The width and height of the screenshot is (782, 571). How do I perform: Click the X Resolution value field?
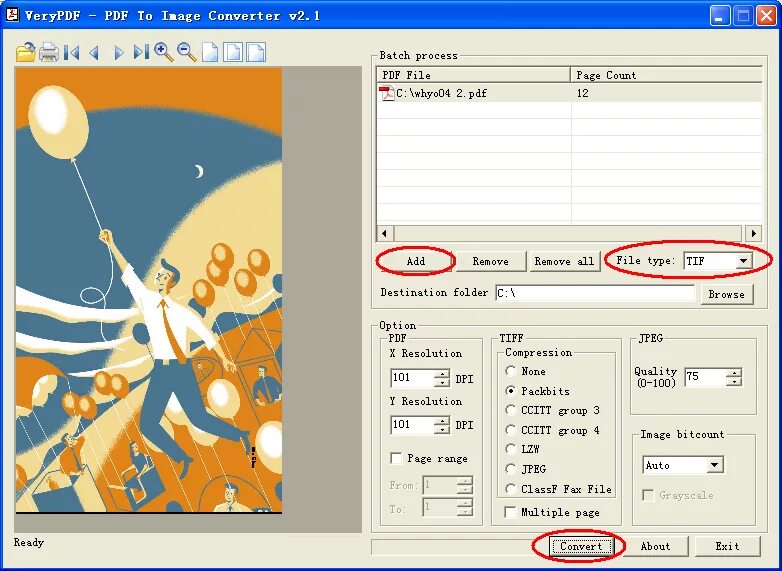pos(413,378)
